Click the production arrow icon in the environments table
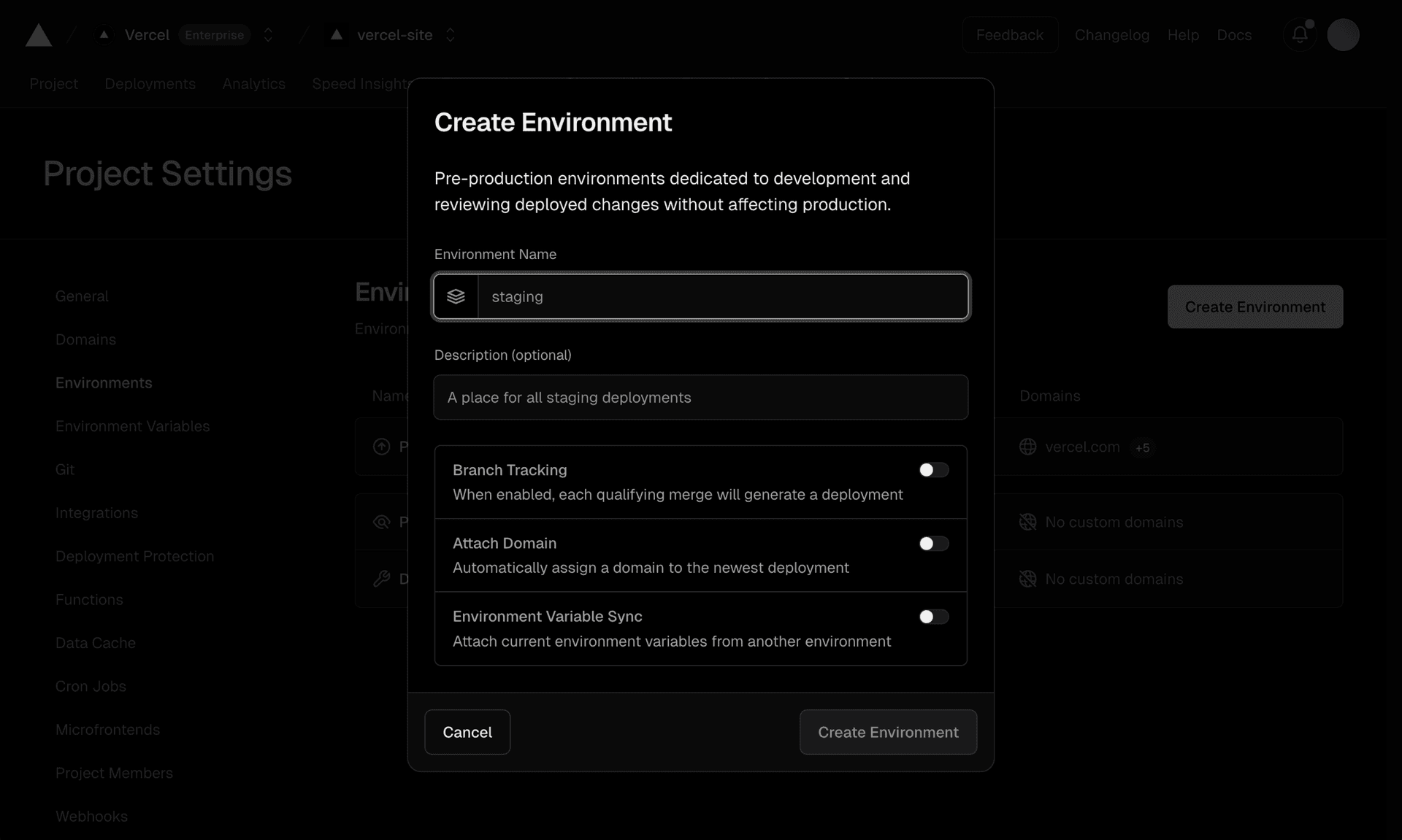This screenshot has height=840, width=1402. coord(381,447)
